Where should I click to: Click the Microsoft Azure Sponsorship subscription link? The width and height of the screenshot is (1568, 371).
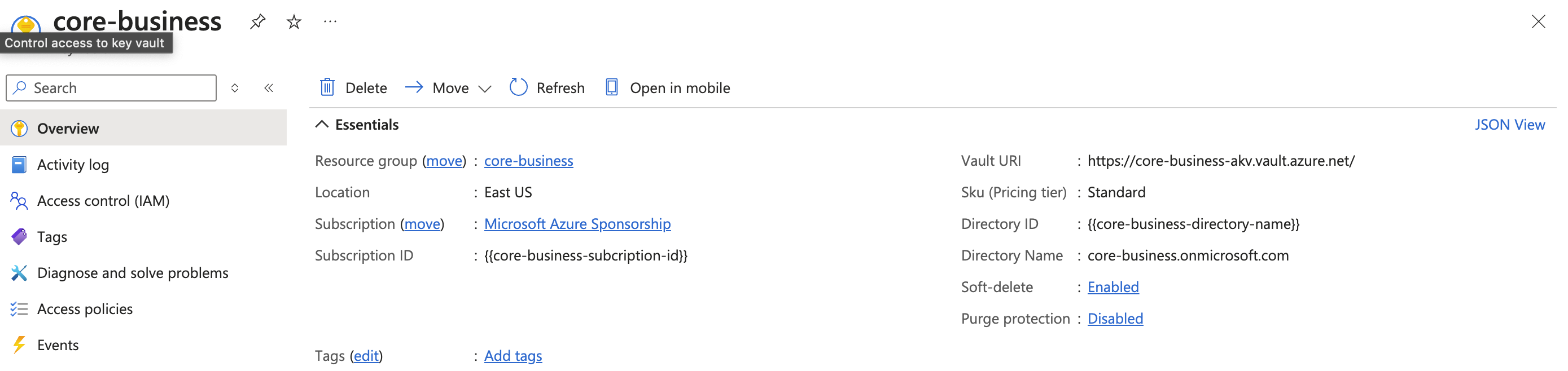coord(577,224)
